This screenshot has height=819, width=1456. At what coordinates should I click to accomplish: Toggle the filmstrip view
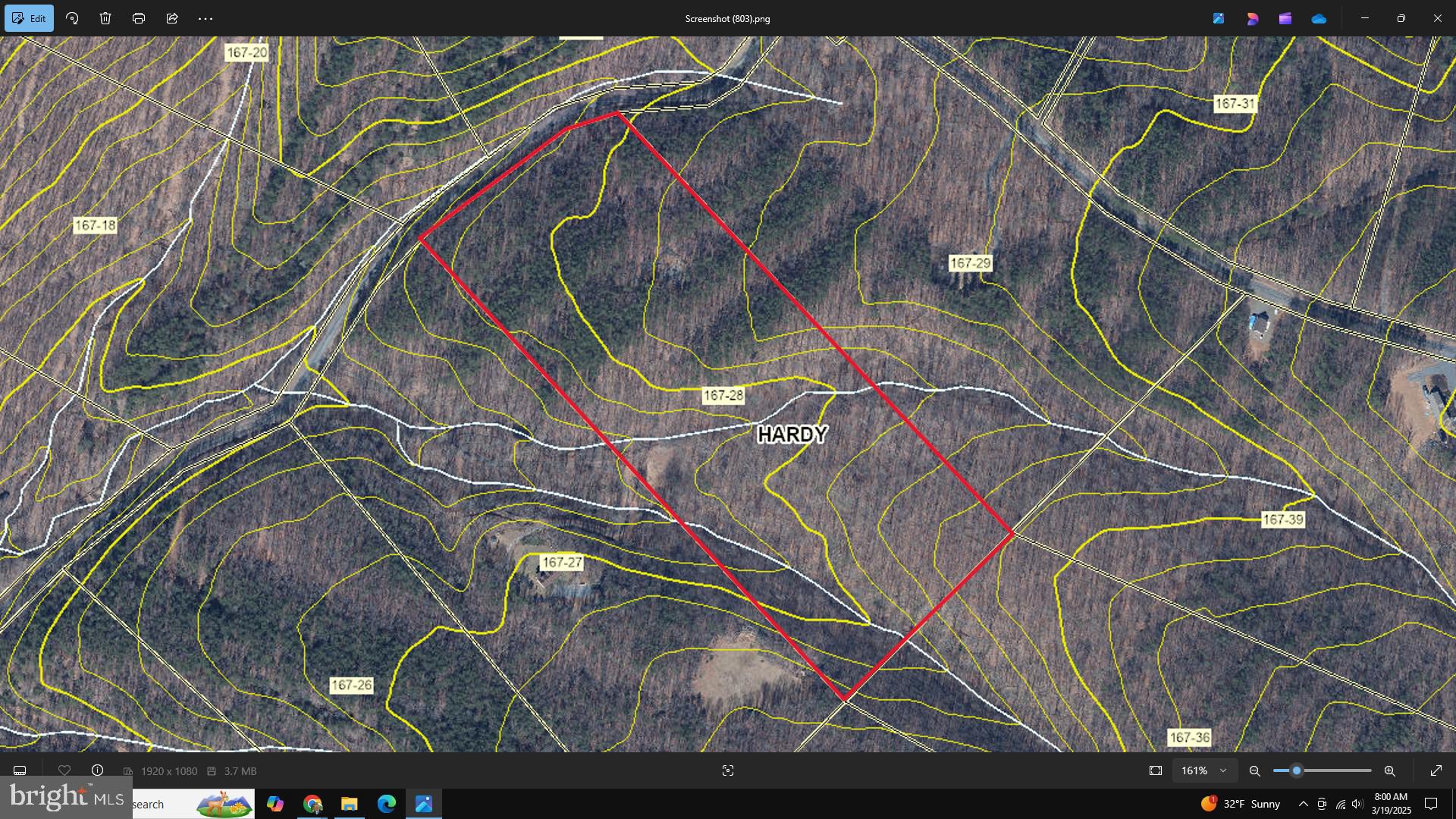[x=20, y=770]
